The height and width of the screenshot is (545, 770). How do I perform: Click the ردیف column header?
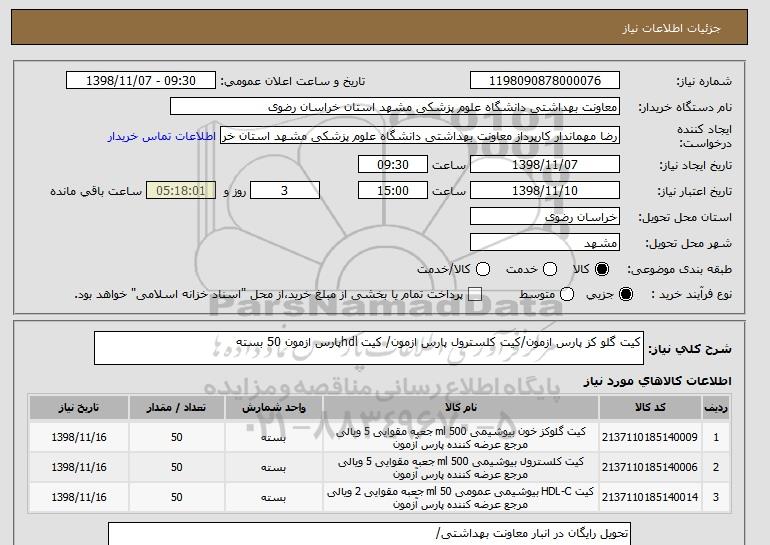tap(715, 408)
